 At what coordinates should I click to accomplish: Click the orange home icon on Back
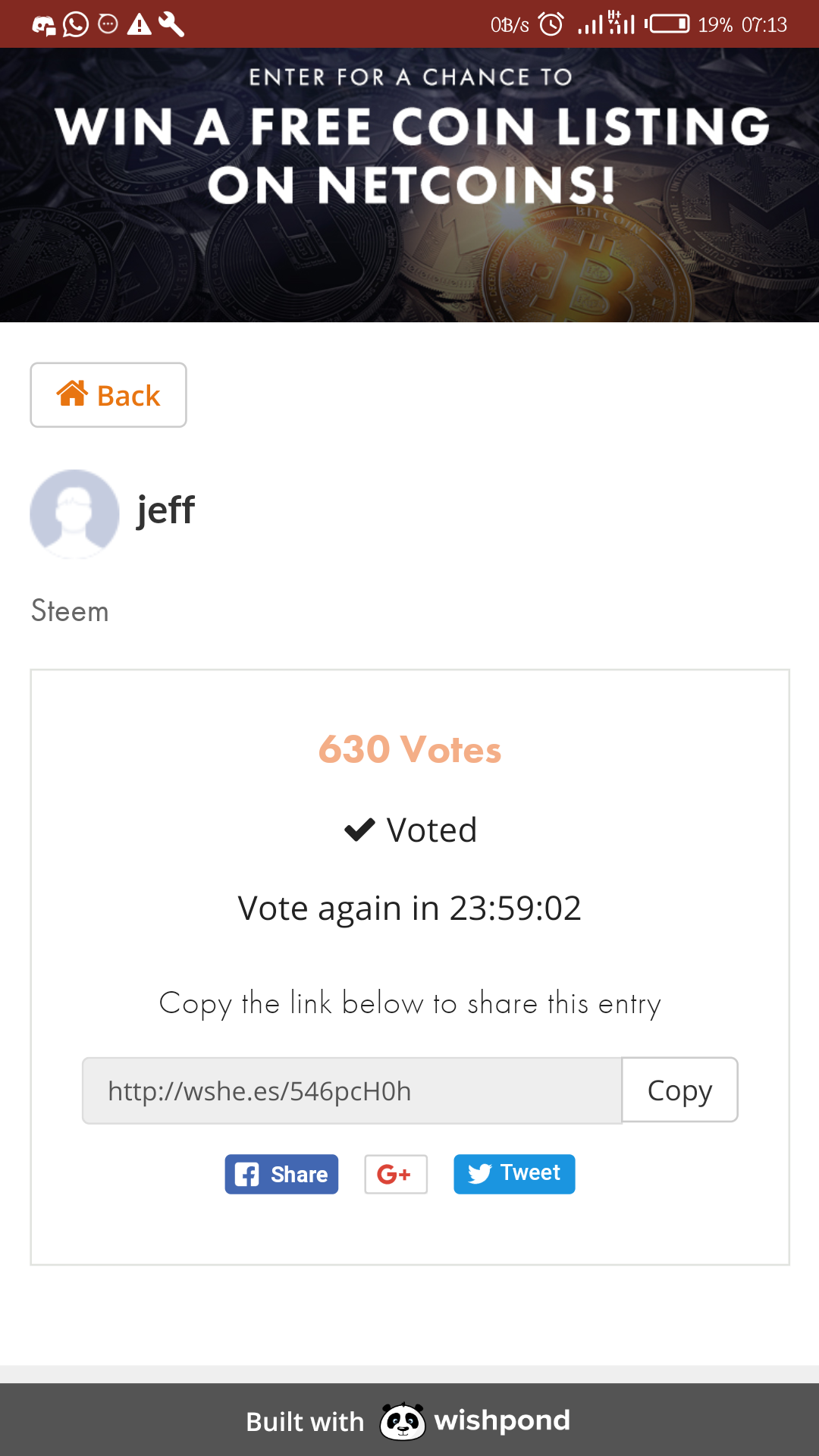coord(73,394)
